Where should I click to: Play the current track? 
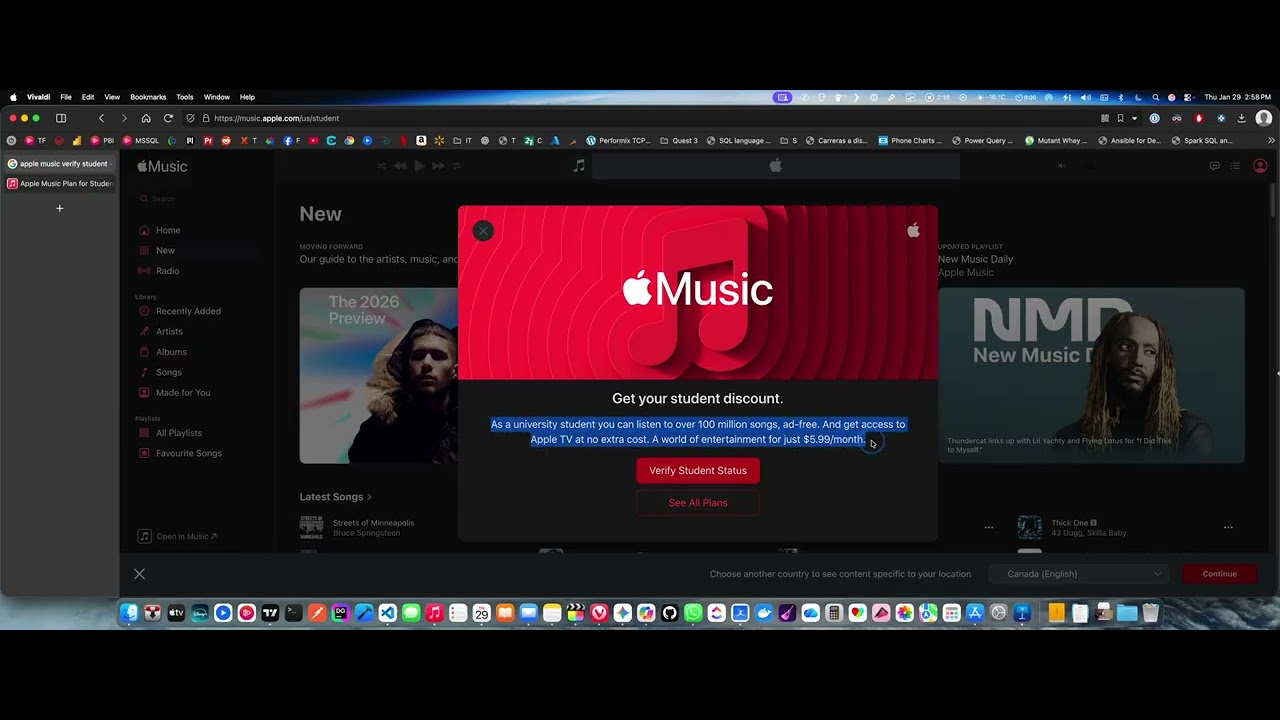[419, 166]
